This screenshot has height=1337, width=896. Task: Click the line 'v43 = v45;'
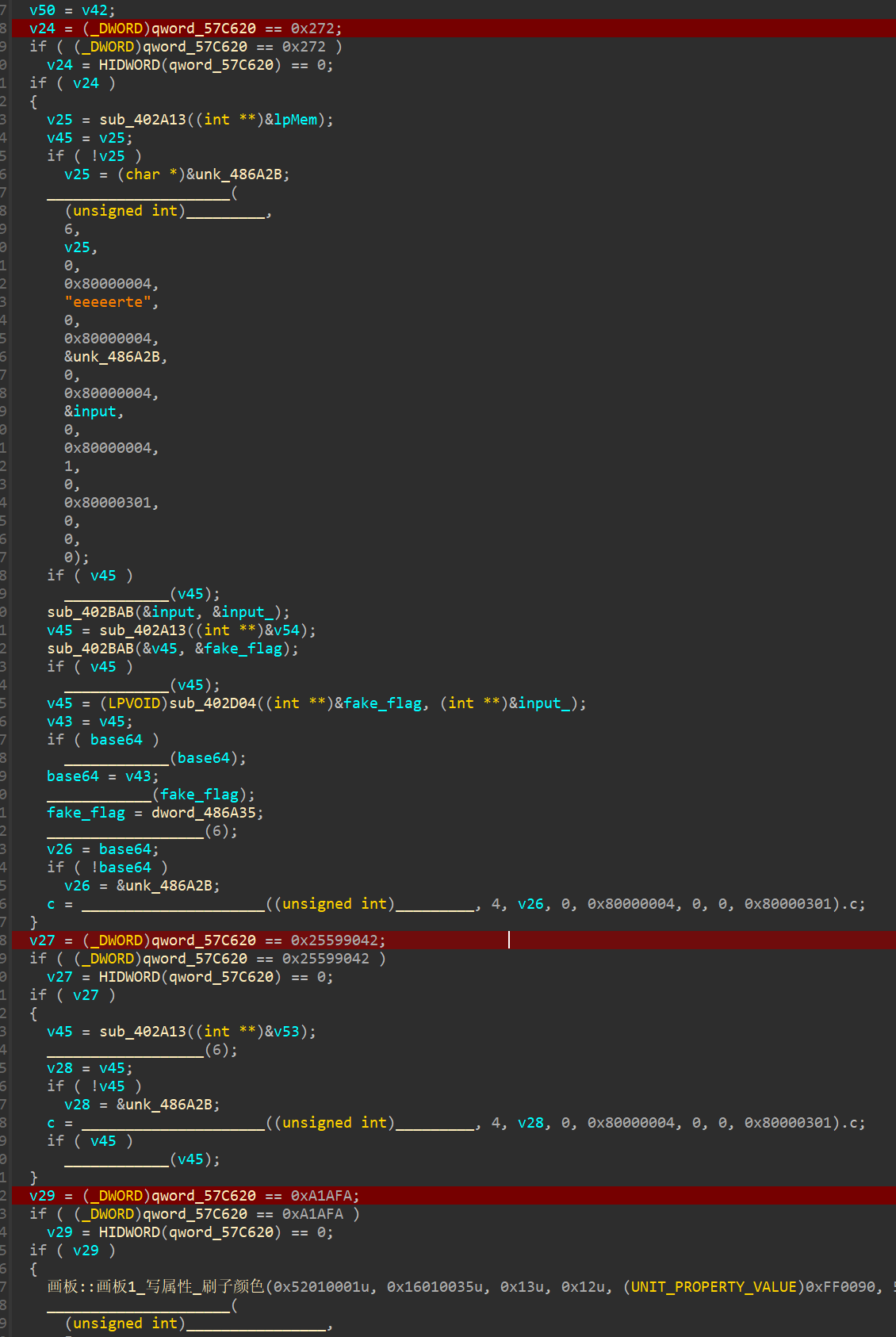(90, 722)
